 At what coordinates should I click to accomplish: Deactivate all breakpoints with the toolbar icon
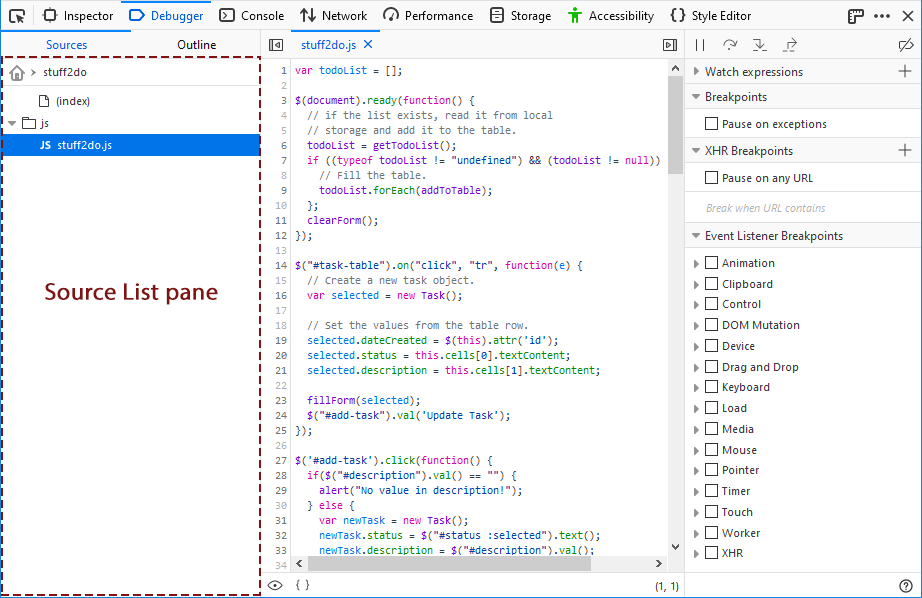tap(906, 44)
